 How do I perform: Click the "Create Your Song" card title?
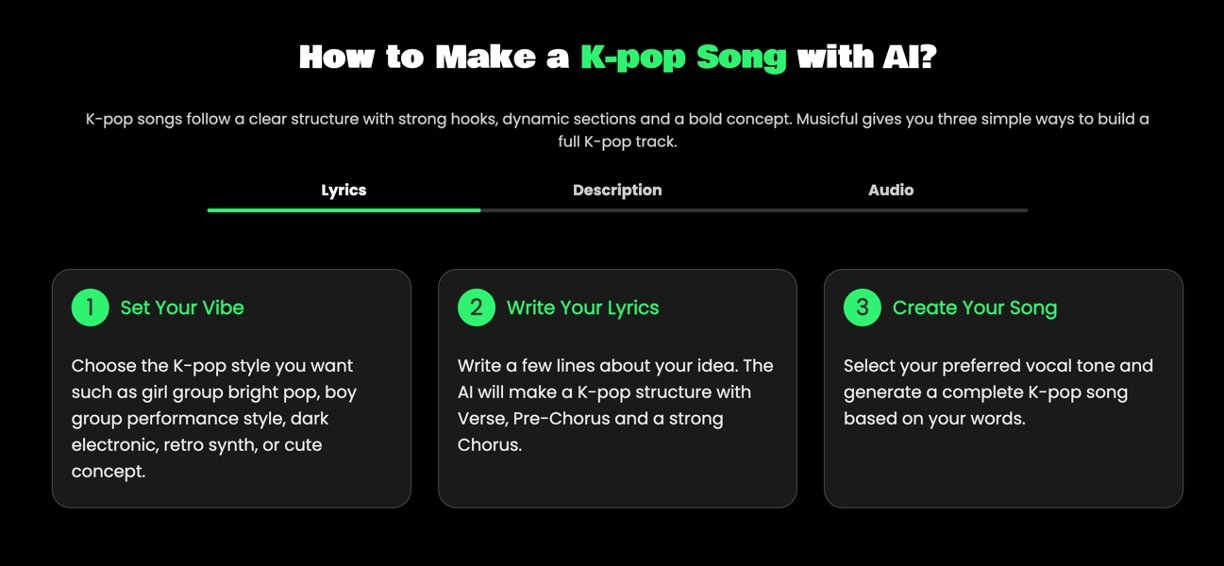pyautogui.click(x=974, y=308)
